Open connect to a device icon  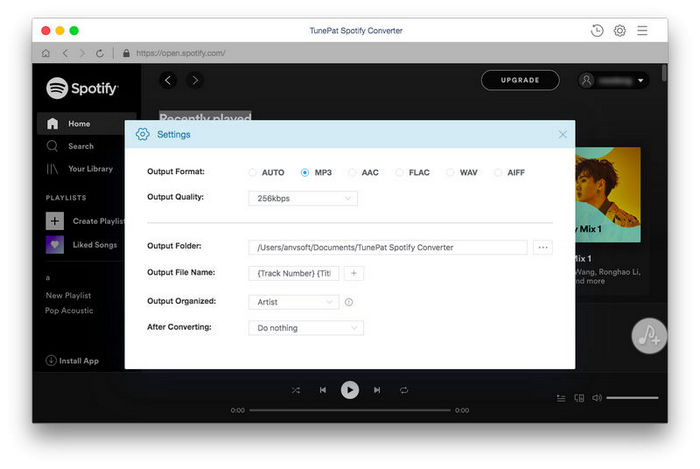pos(579,398)
